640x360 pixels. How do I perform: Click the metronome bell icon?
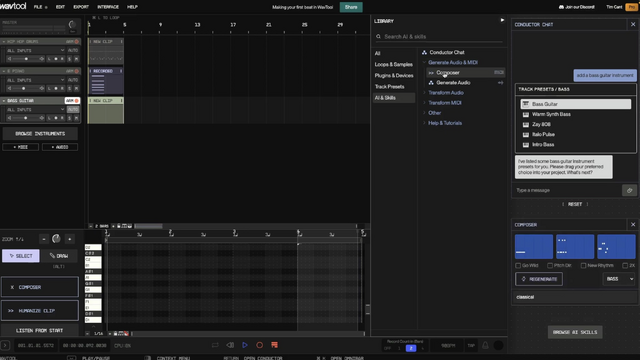click(x=485, y=345)
